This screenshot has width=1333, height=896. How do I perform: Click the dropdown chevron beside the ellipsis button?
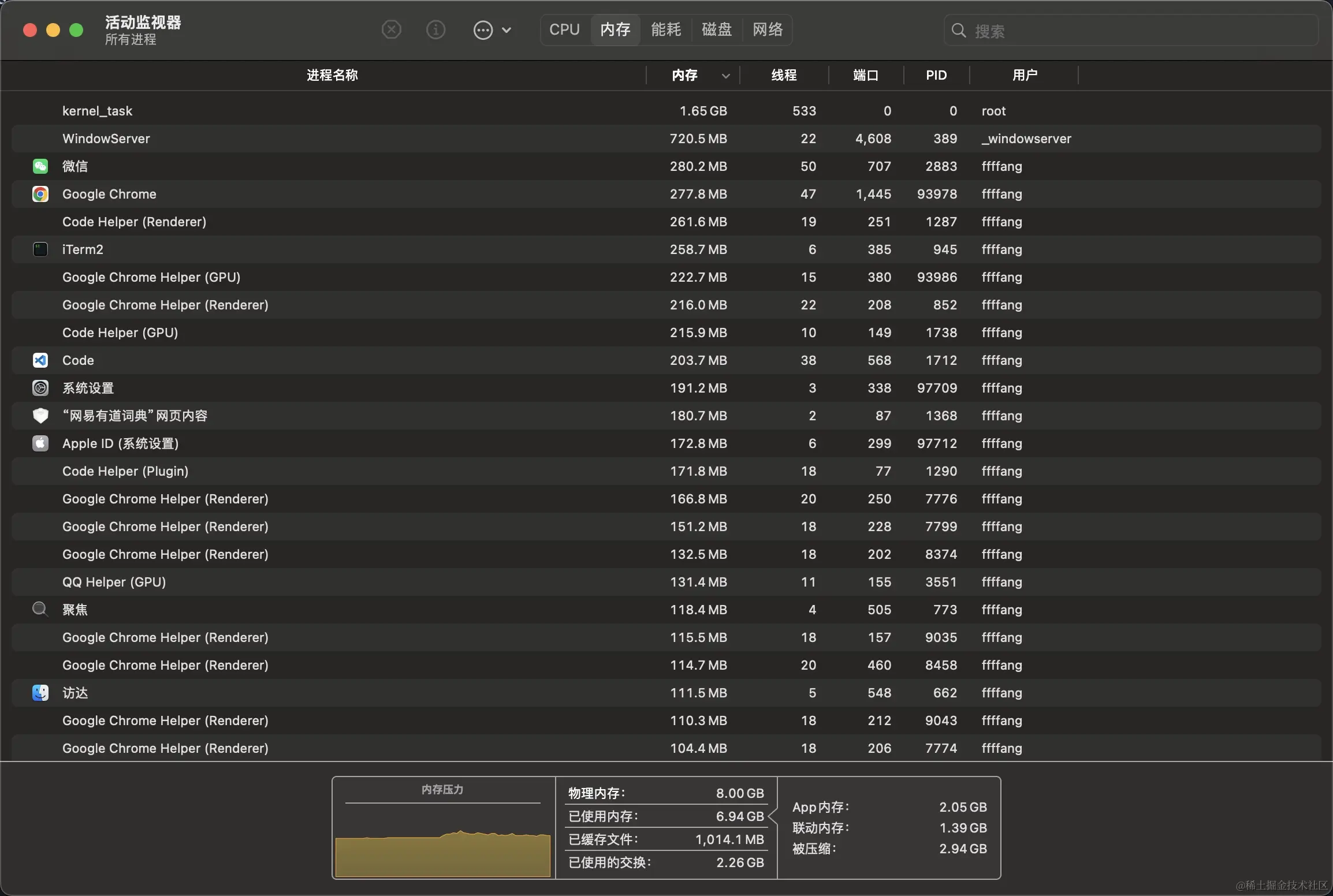507,30
